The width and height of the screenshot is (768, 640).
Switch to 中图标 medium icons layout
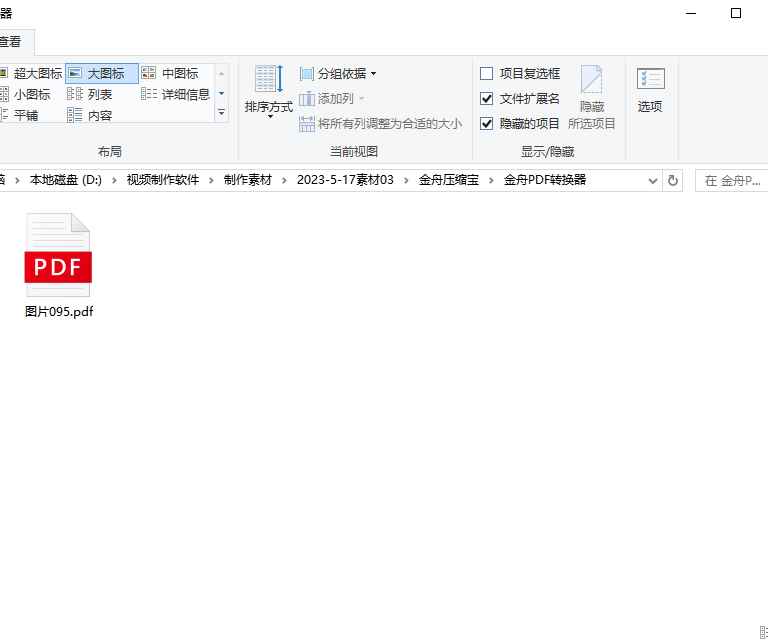click(169, 73)
